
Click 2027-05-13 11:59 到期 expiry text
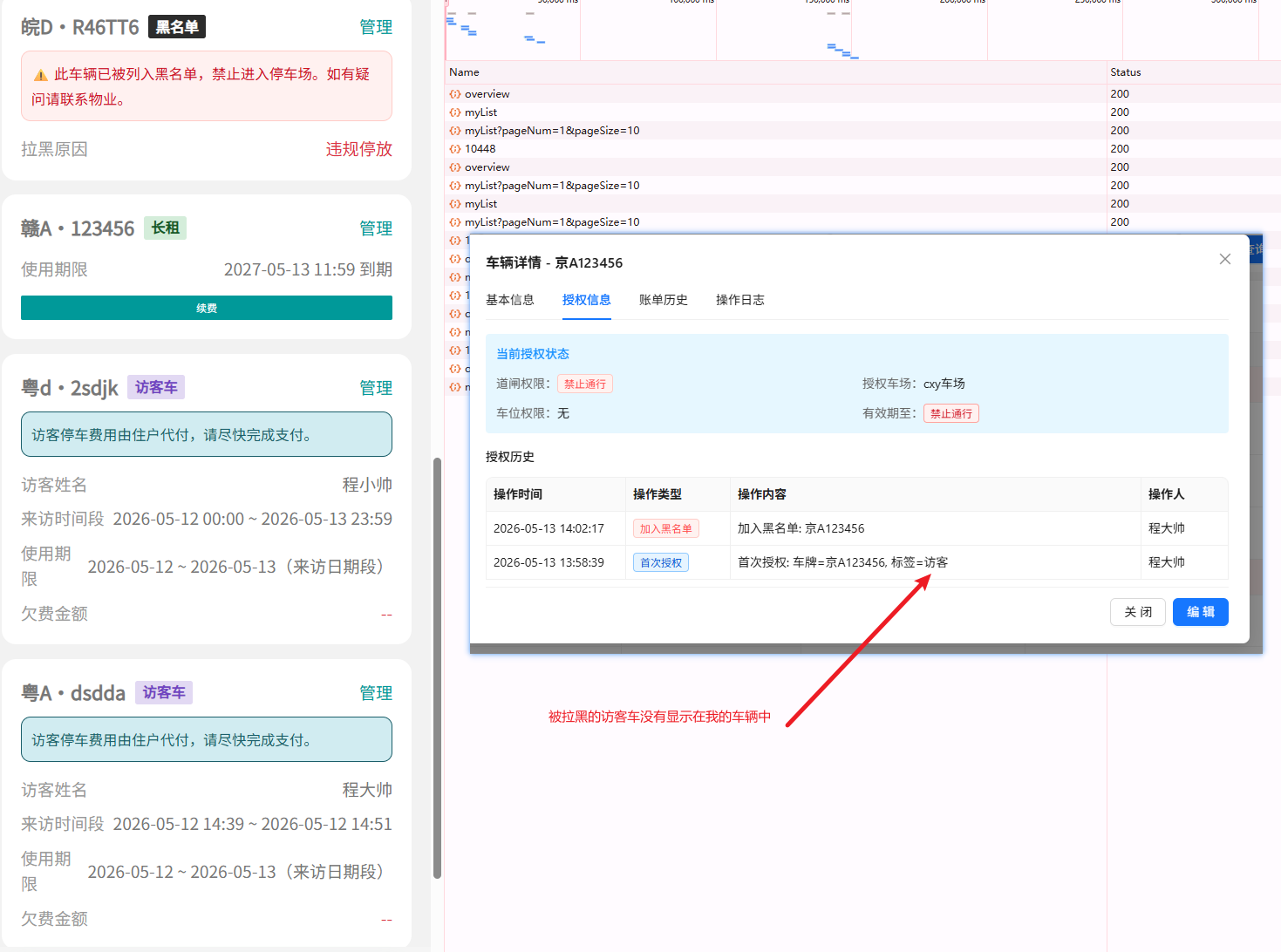(x=308, y=269)
